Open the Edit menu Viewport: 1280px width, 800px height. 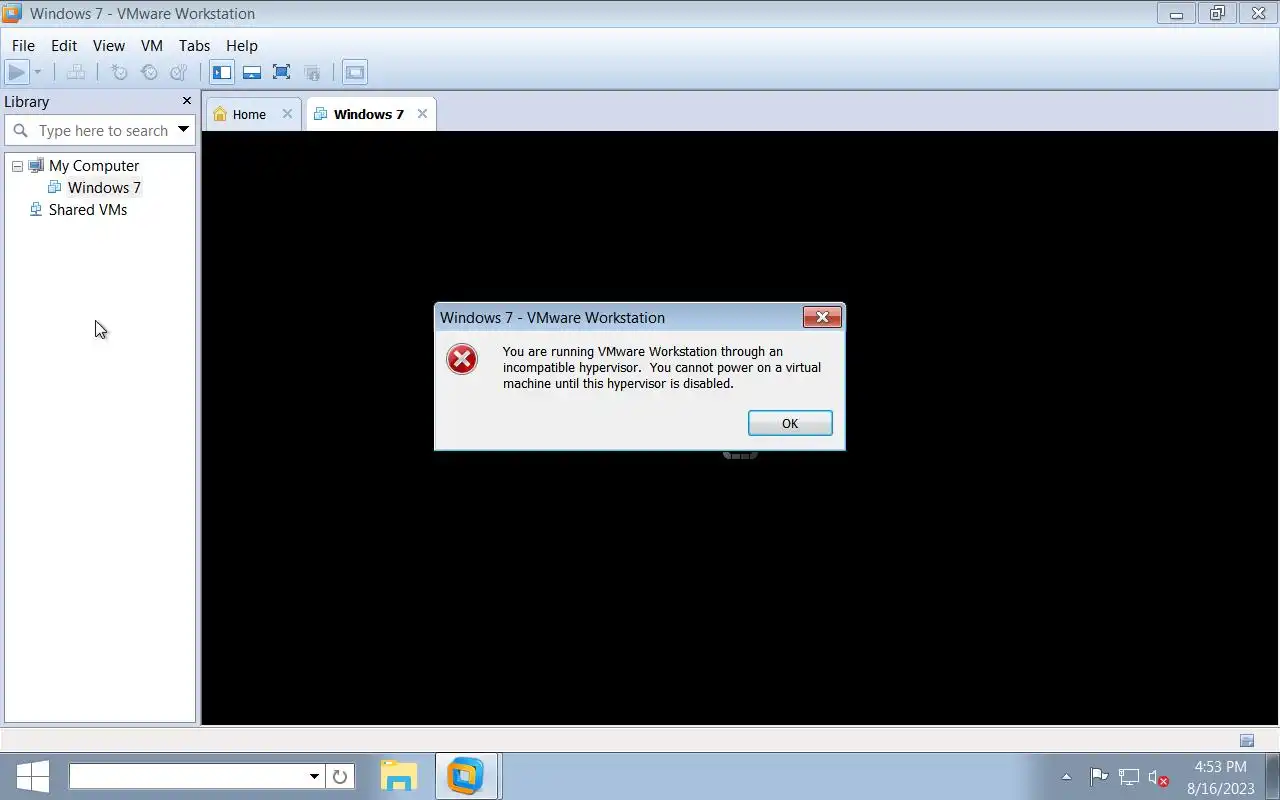(x=64, y=45)
